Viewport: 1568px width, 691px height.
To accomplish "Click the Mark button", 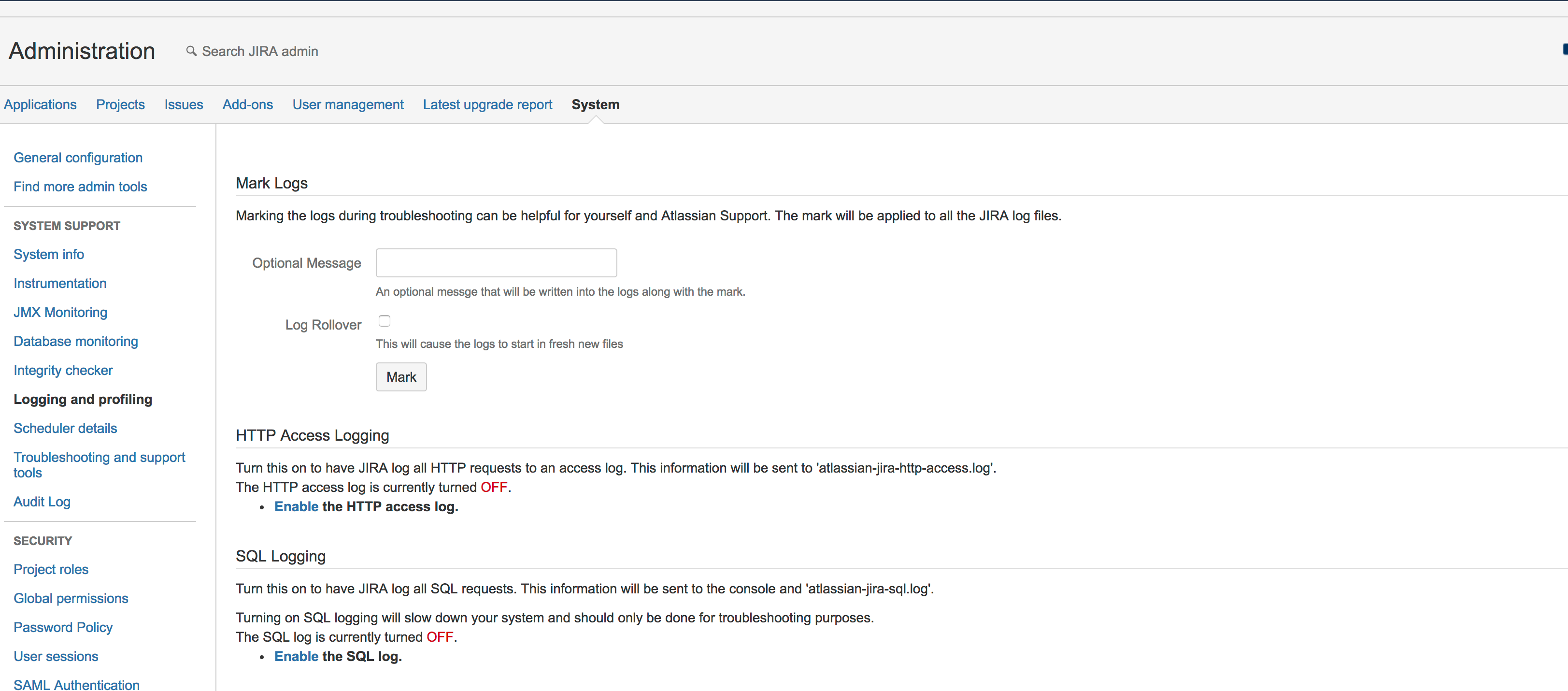I will tap(401, 377).
